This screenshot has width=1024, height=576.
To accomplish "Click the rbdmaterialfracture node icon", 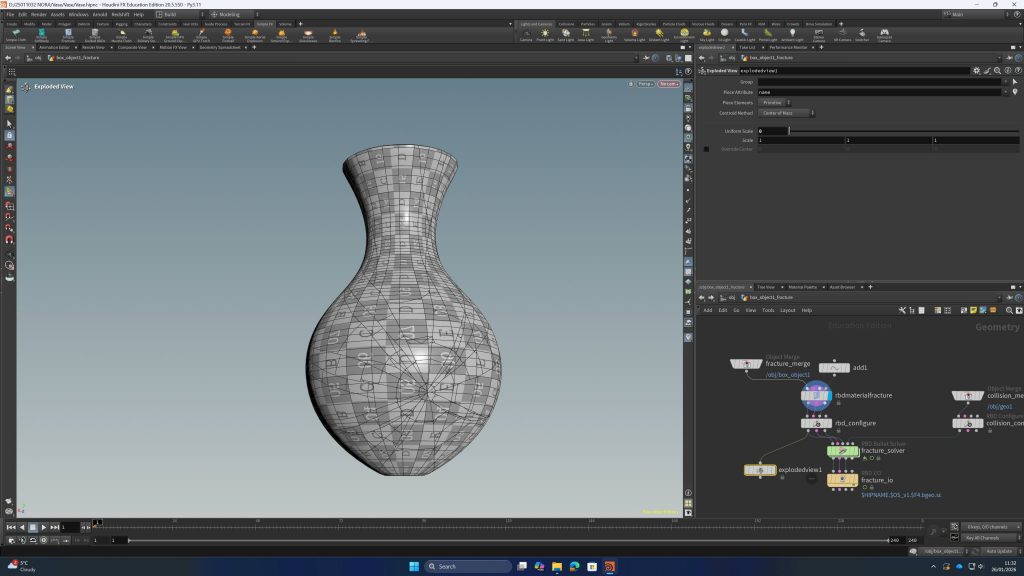I will (816, 396).
